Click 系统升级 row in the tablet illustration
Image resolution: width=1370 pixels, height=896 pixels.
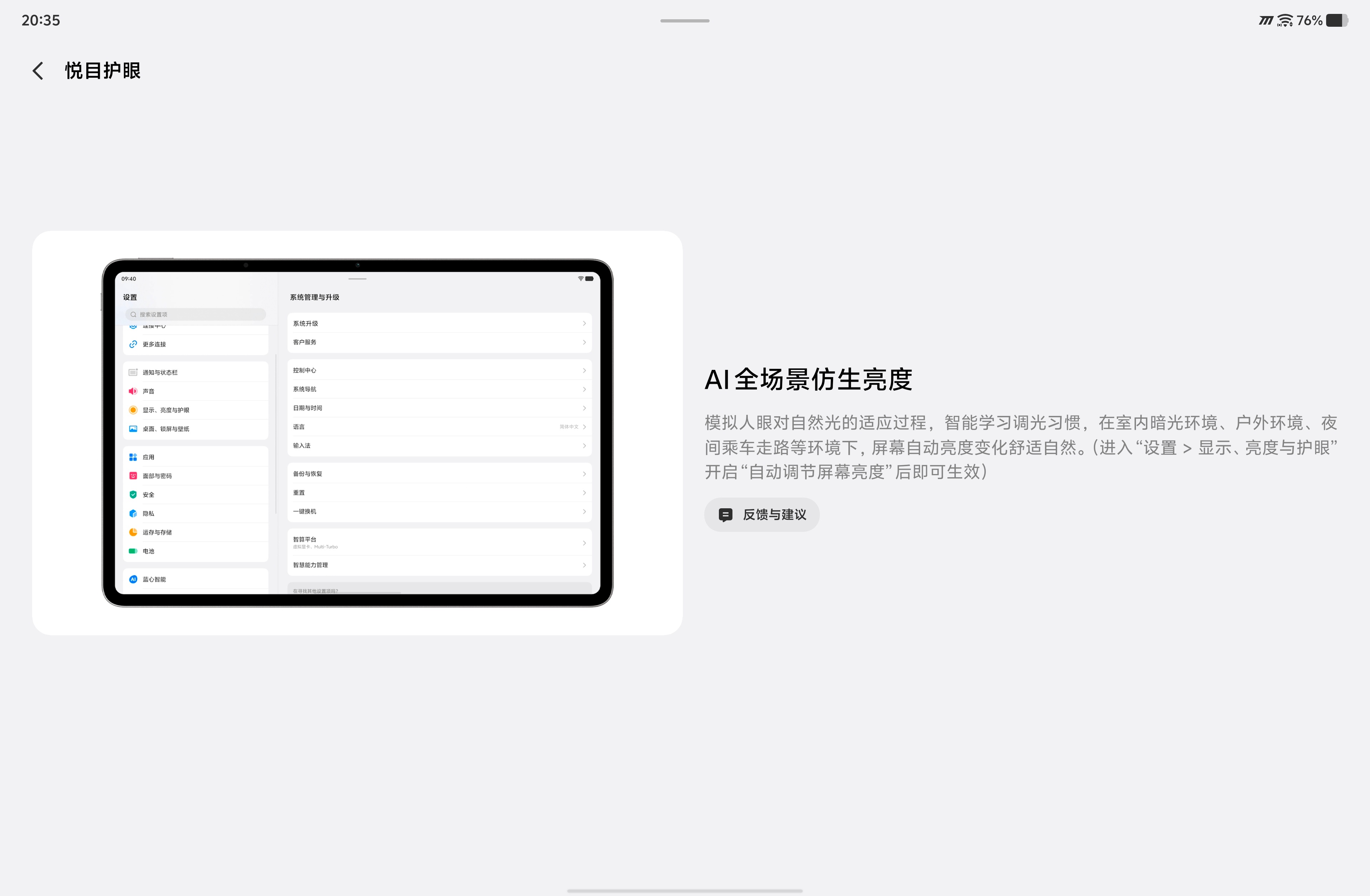point(439,324)
